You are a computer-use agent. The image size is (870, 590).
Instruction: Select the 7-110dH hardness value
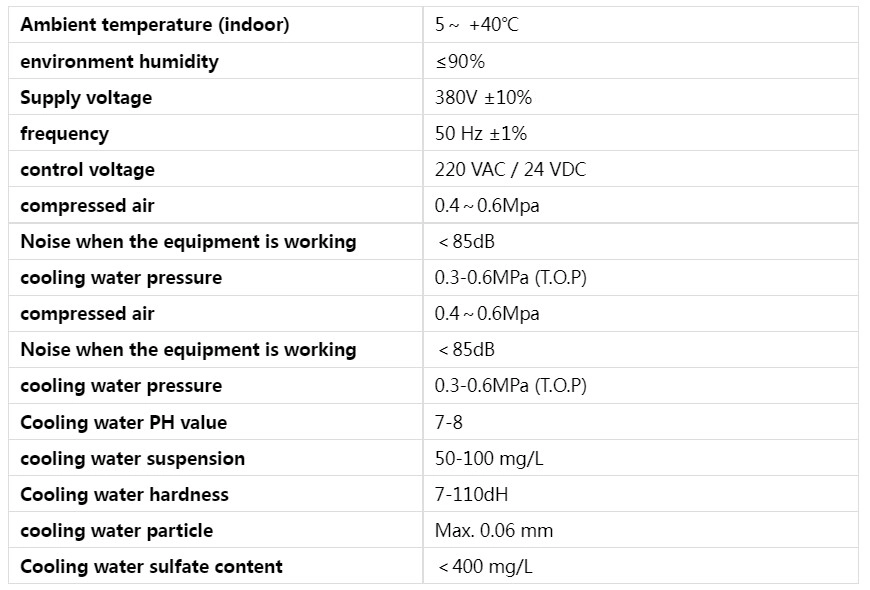pos(472,495)
